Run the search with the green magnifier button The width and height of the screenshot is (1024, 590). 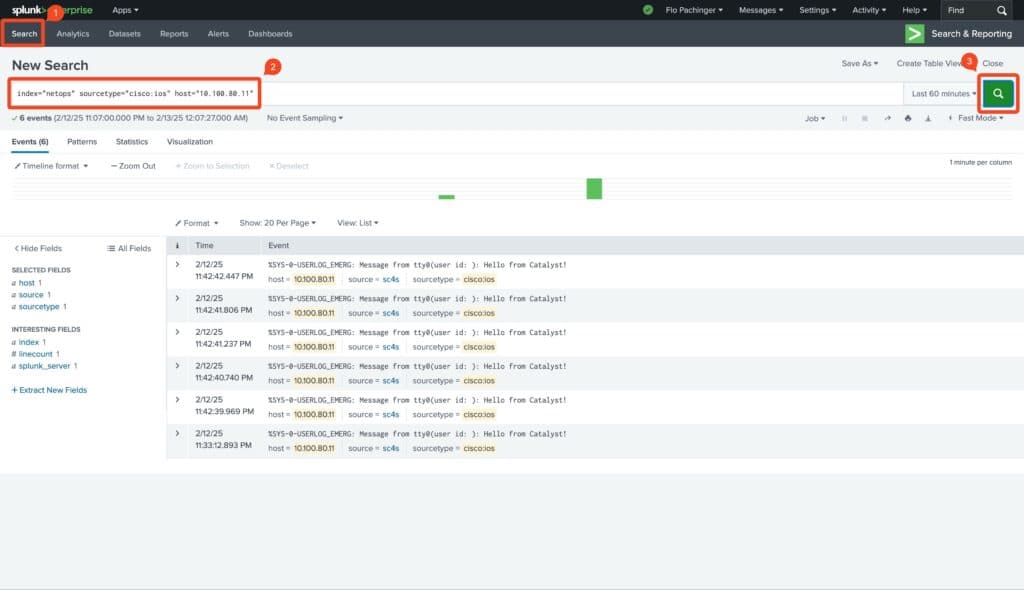(x=997, y=93)
